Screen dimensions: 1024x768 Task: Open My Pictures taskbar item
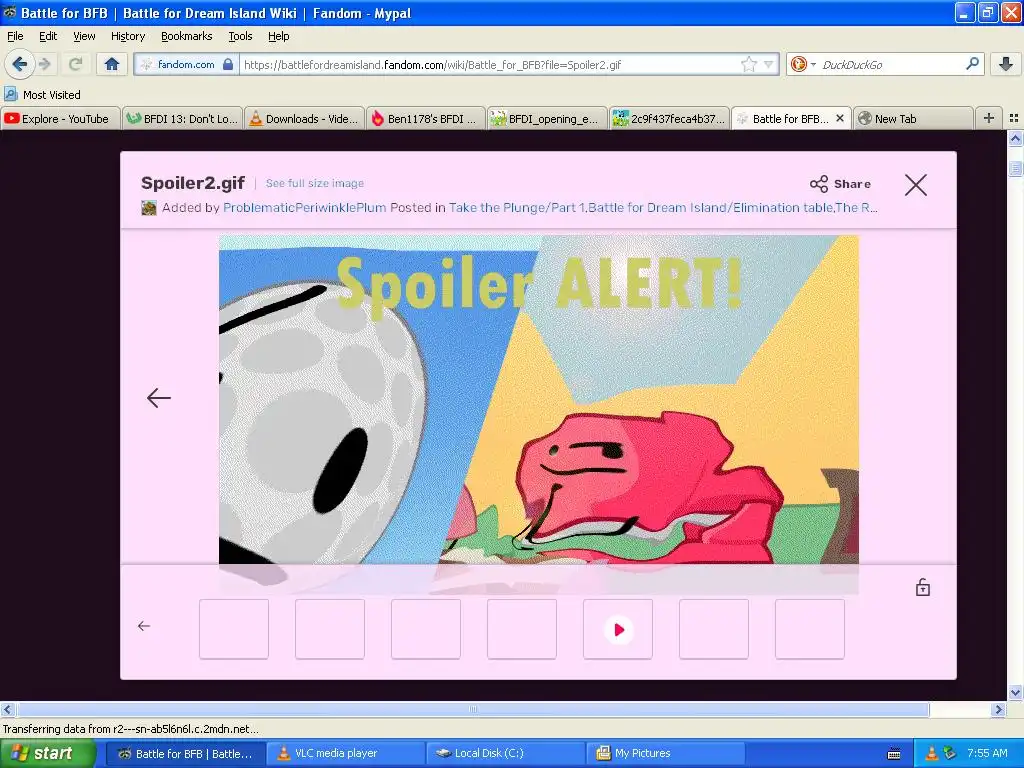pyautogui.click(x=666, y=753)
